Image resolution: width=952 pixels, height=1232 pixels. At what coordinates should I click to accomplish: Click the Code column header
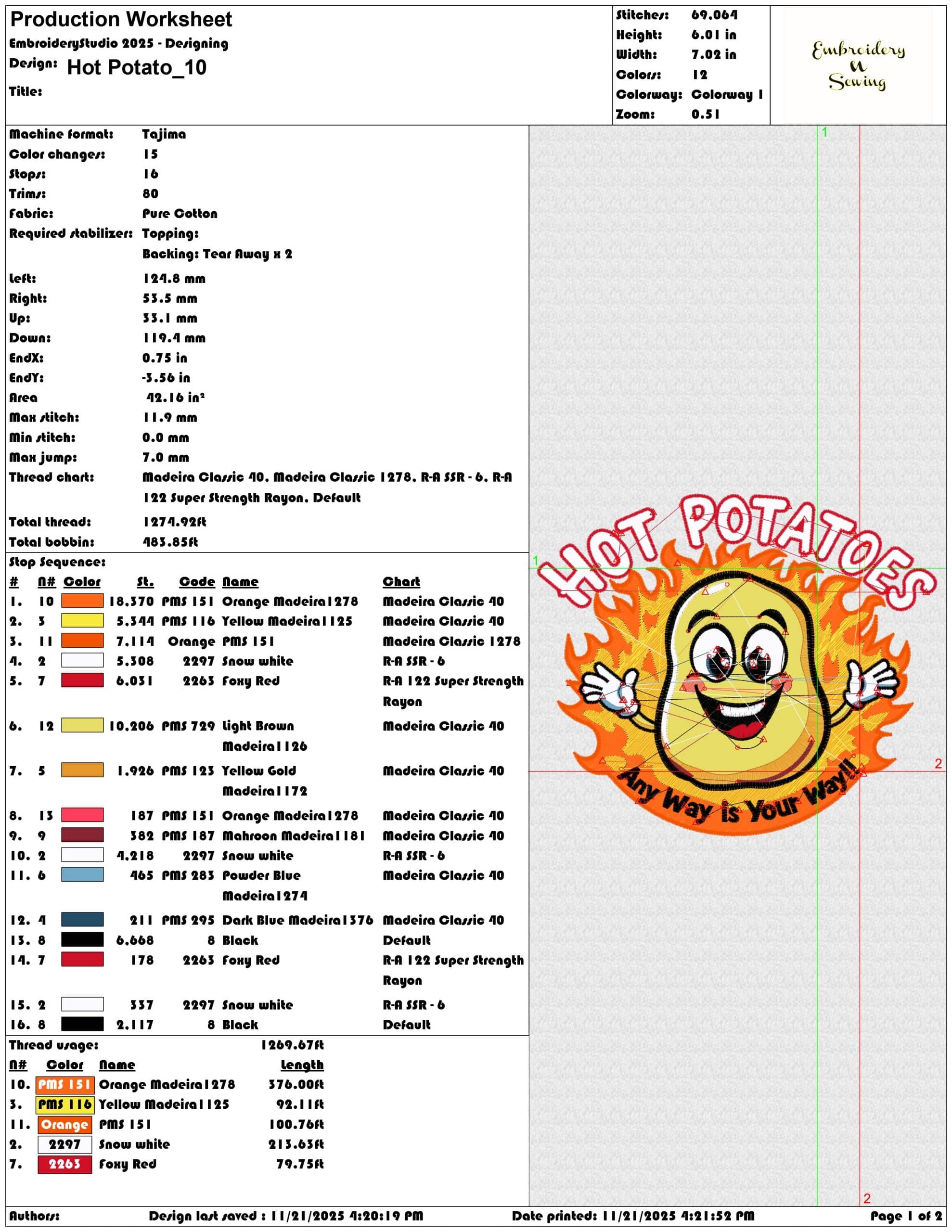[197, 581]
